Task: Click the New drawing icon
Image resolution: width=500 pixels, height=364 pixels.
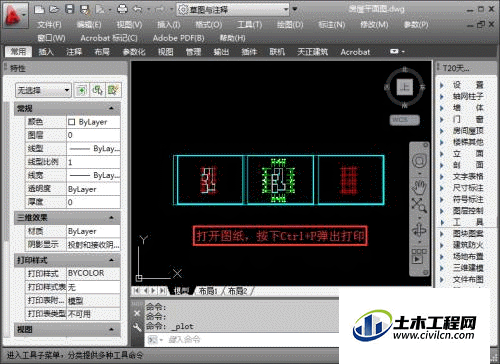Action: pos(40,9)
